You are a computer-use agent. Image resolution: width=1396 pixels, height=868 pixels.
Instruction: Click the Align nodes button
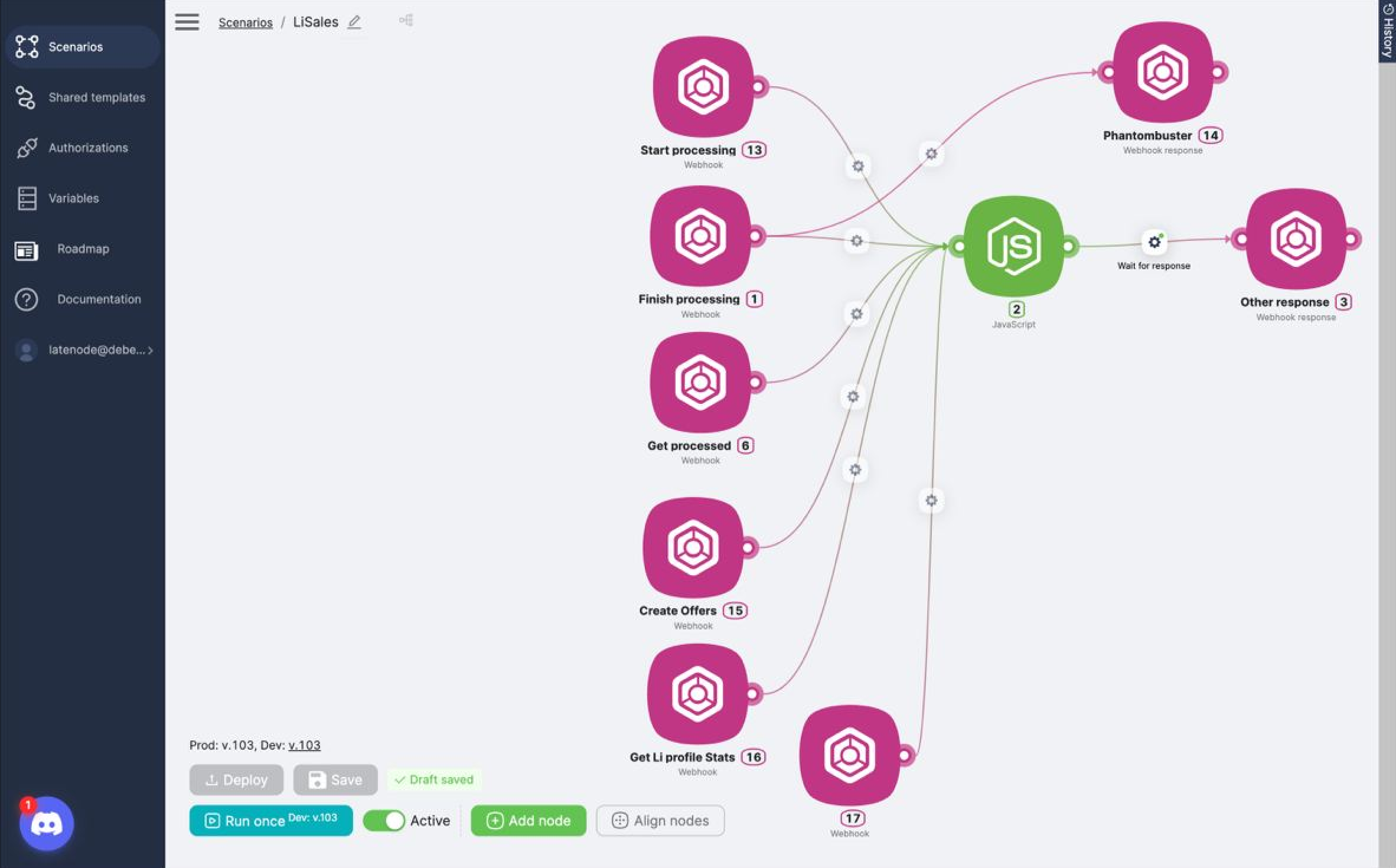[x=660, y=820]
